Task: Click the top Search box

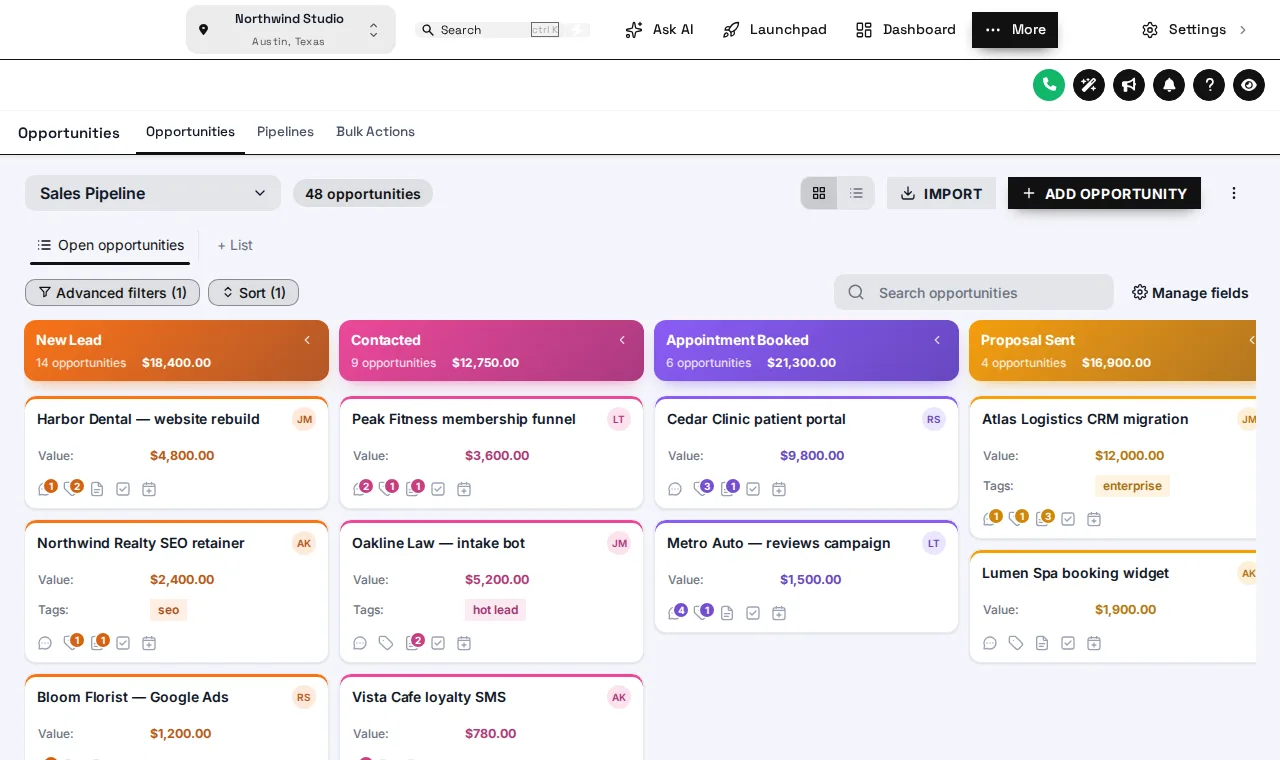Action: pyautogui.click(x=503, y=30)
